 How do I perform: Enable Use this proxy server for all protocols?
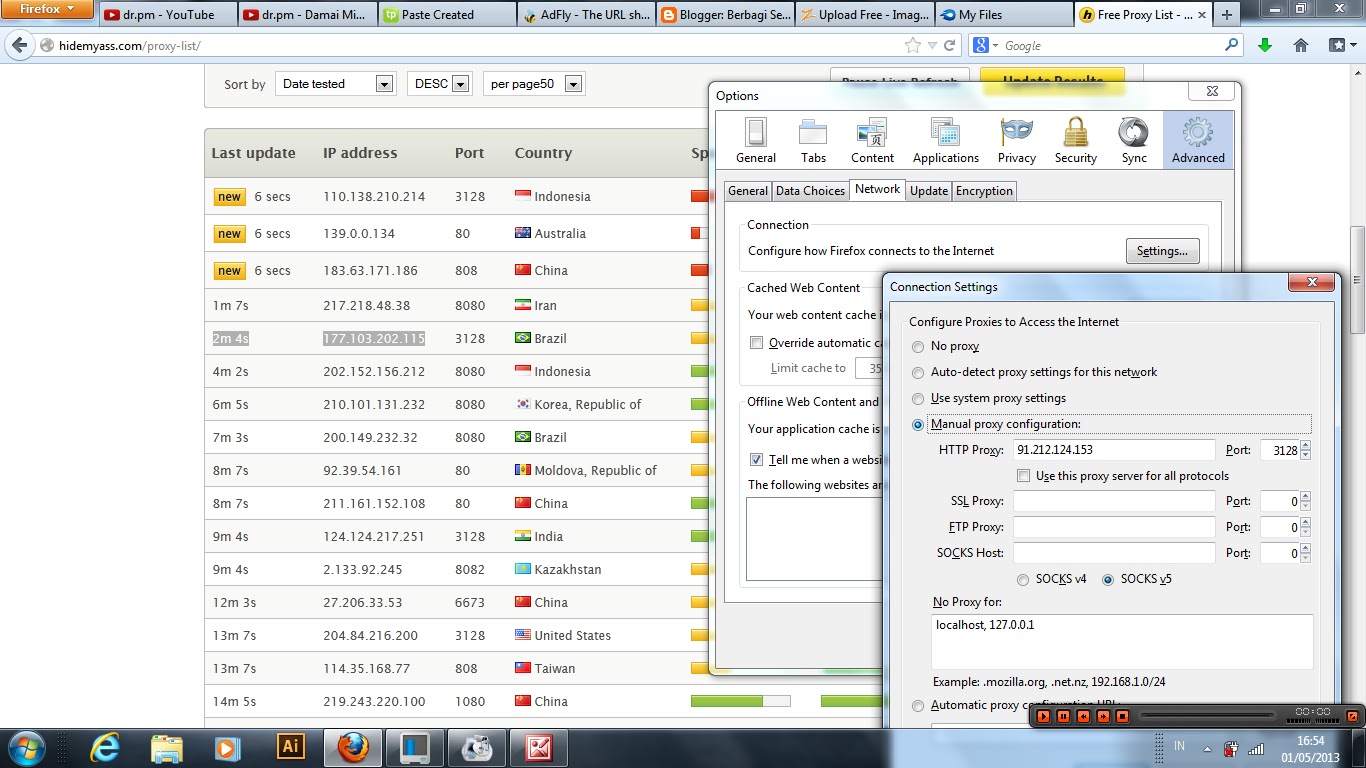pyautogui.click(x=1023, y=476)
